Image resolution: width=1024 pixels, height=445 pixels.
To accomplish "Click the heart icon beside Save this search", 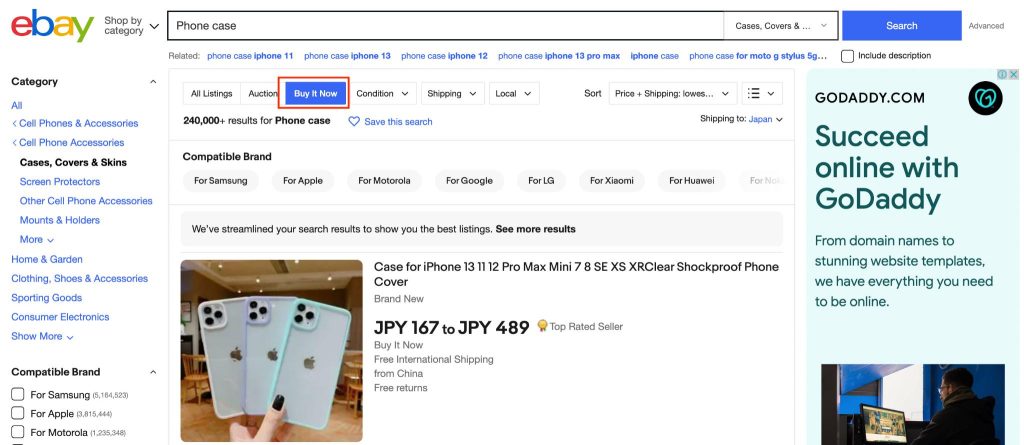I will click(x=354, y=122).
